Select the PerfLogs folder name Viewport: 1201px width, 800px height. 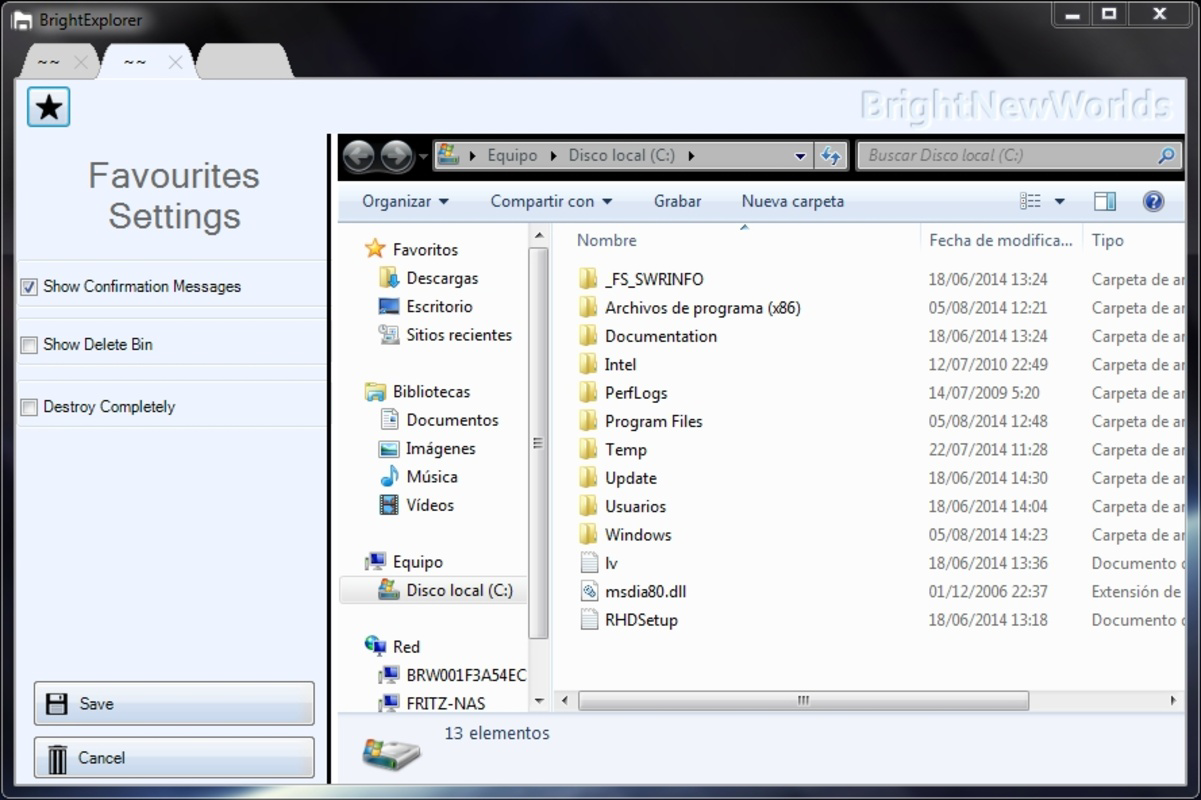coord(636,393)
